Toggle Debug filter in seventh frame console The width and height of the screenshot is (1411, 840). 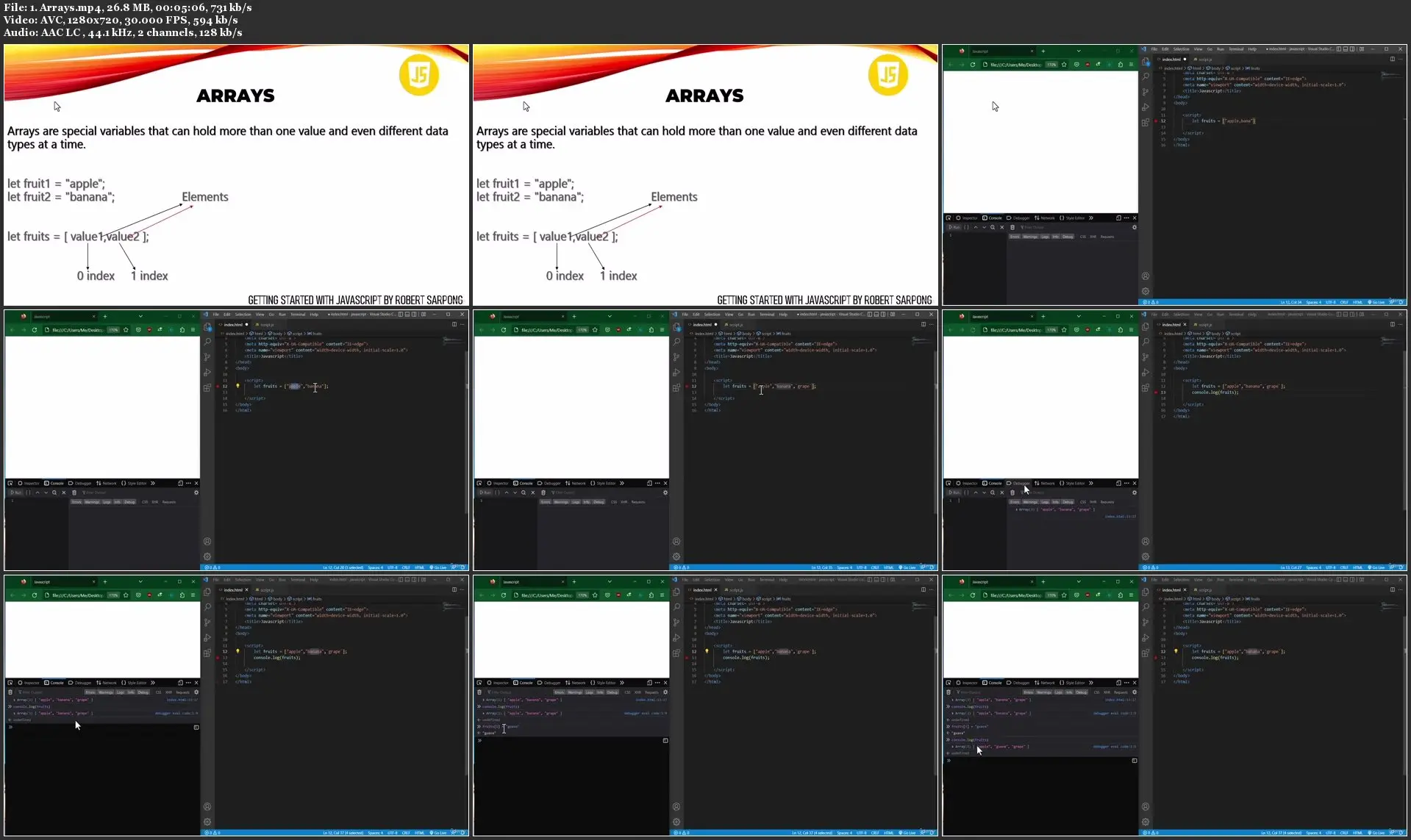tap(143, 692)
